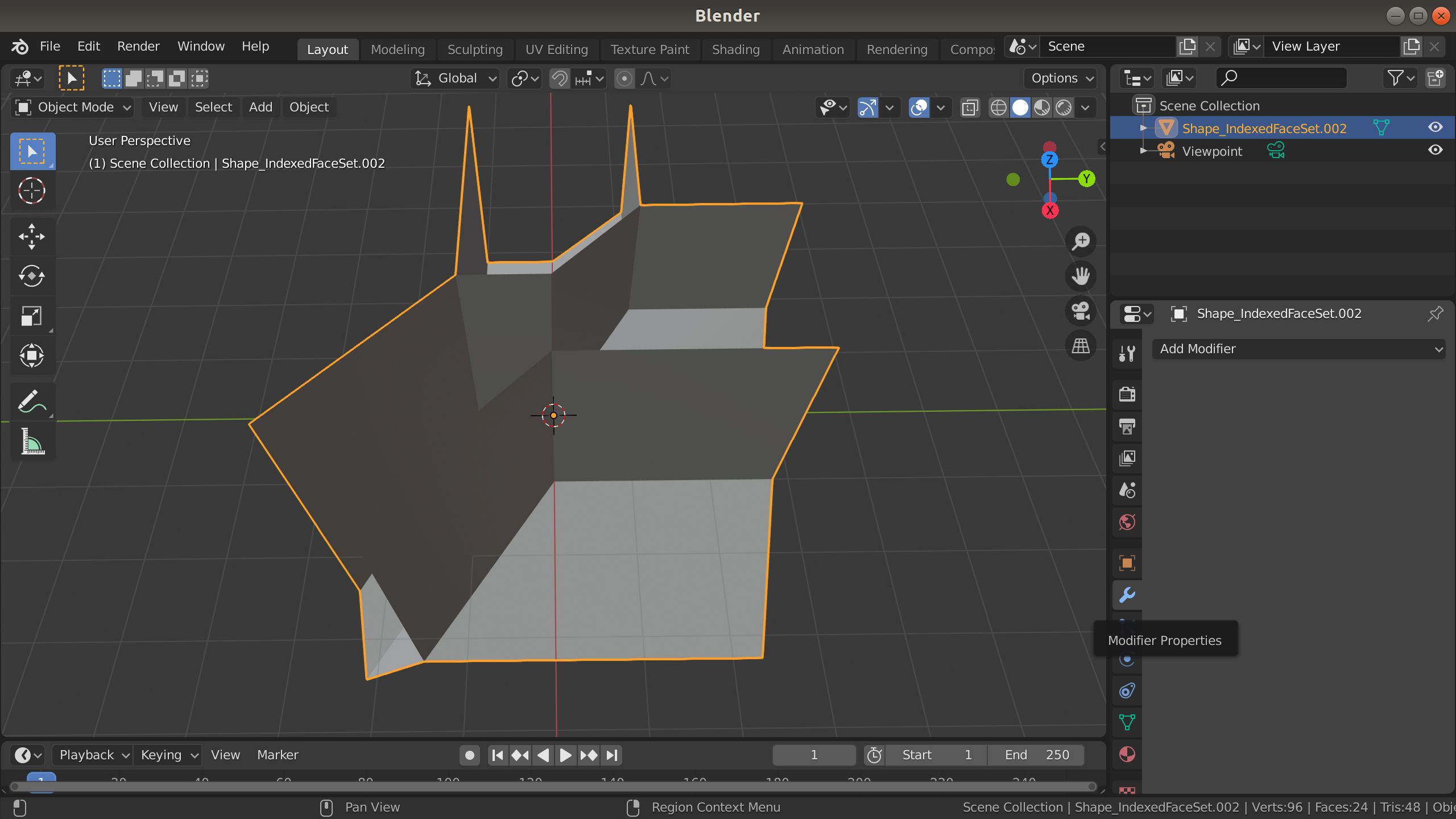The height and width of the screenshot is (819, 1456).
Task: Select the Measure tool
Action: pyautogui.click(x=32, y=441)
